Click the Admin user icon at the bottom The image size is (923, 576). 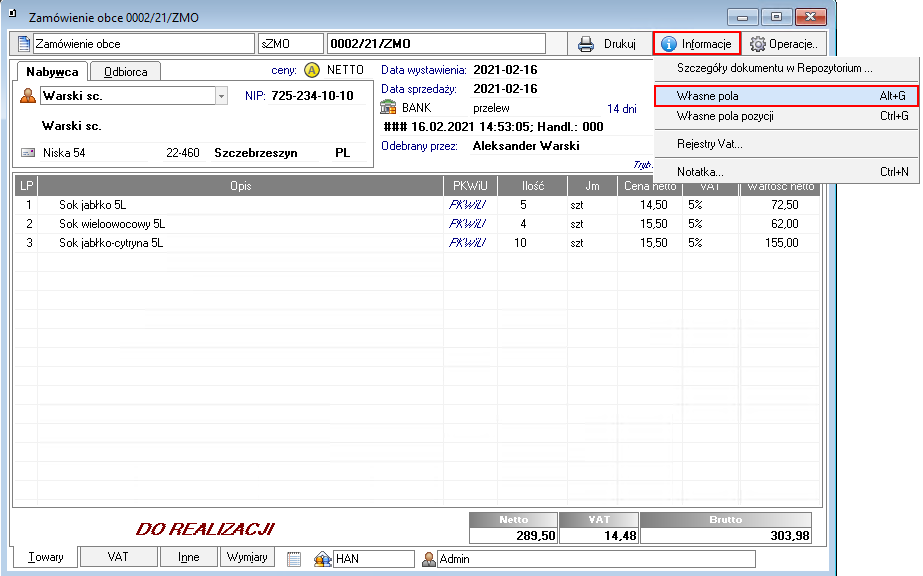429,559
